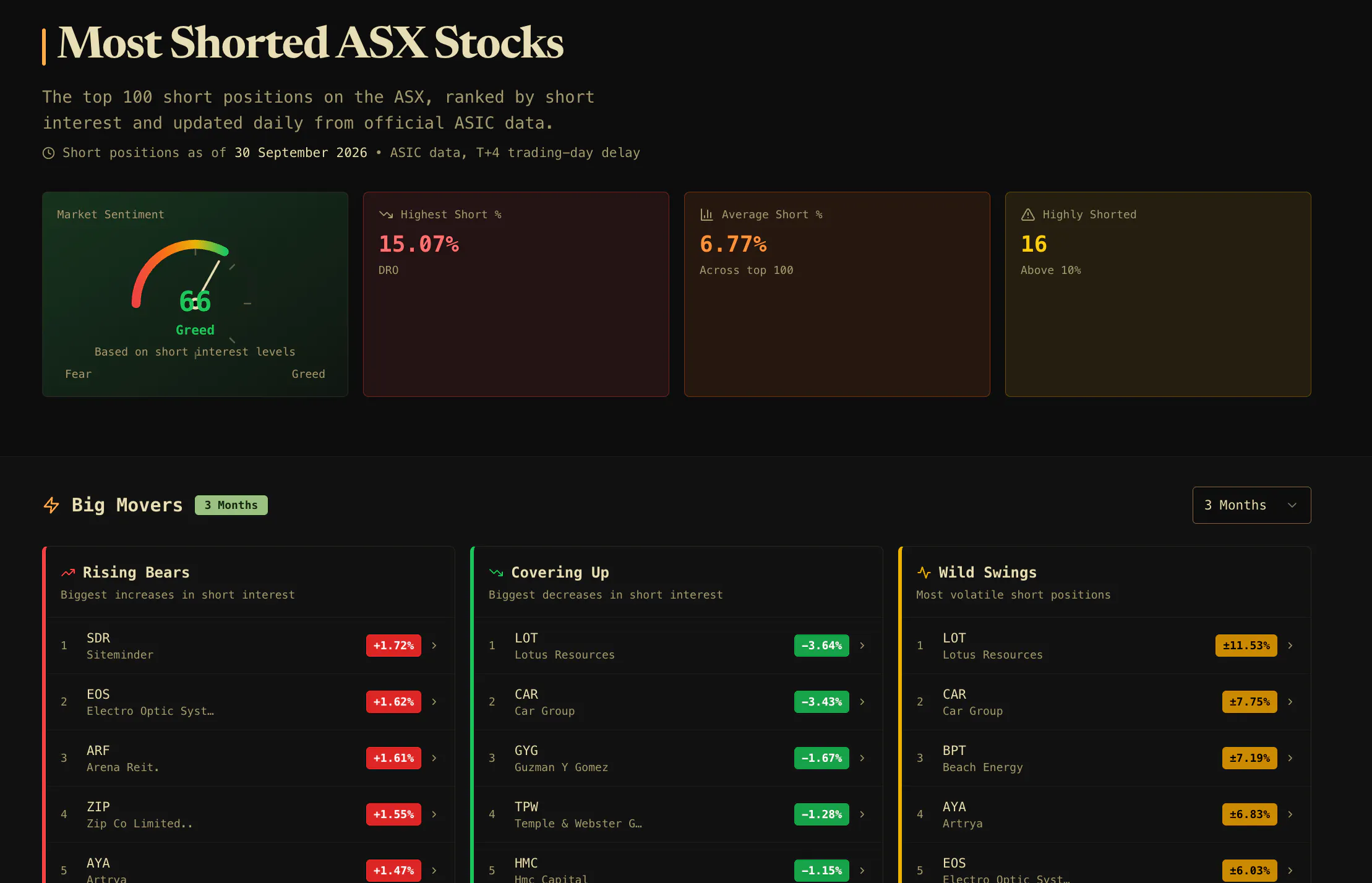Click the -1.28% badge for TPW

[x=821, y=814]
